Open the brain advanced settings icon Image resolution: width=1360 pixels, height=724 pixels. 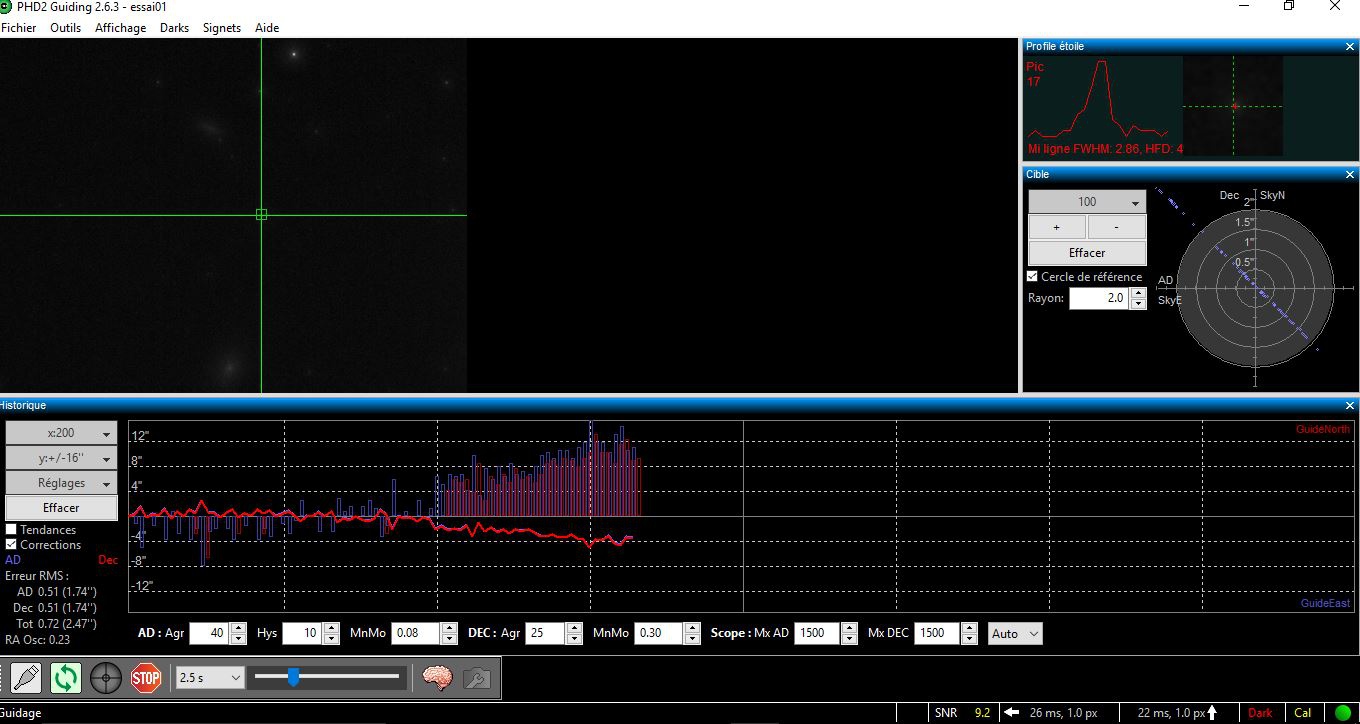click(437, 678)
